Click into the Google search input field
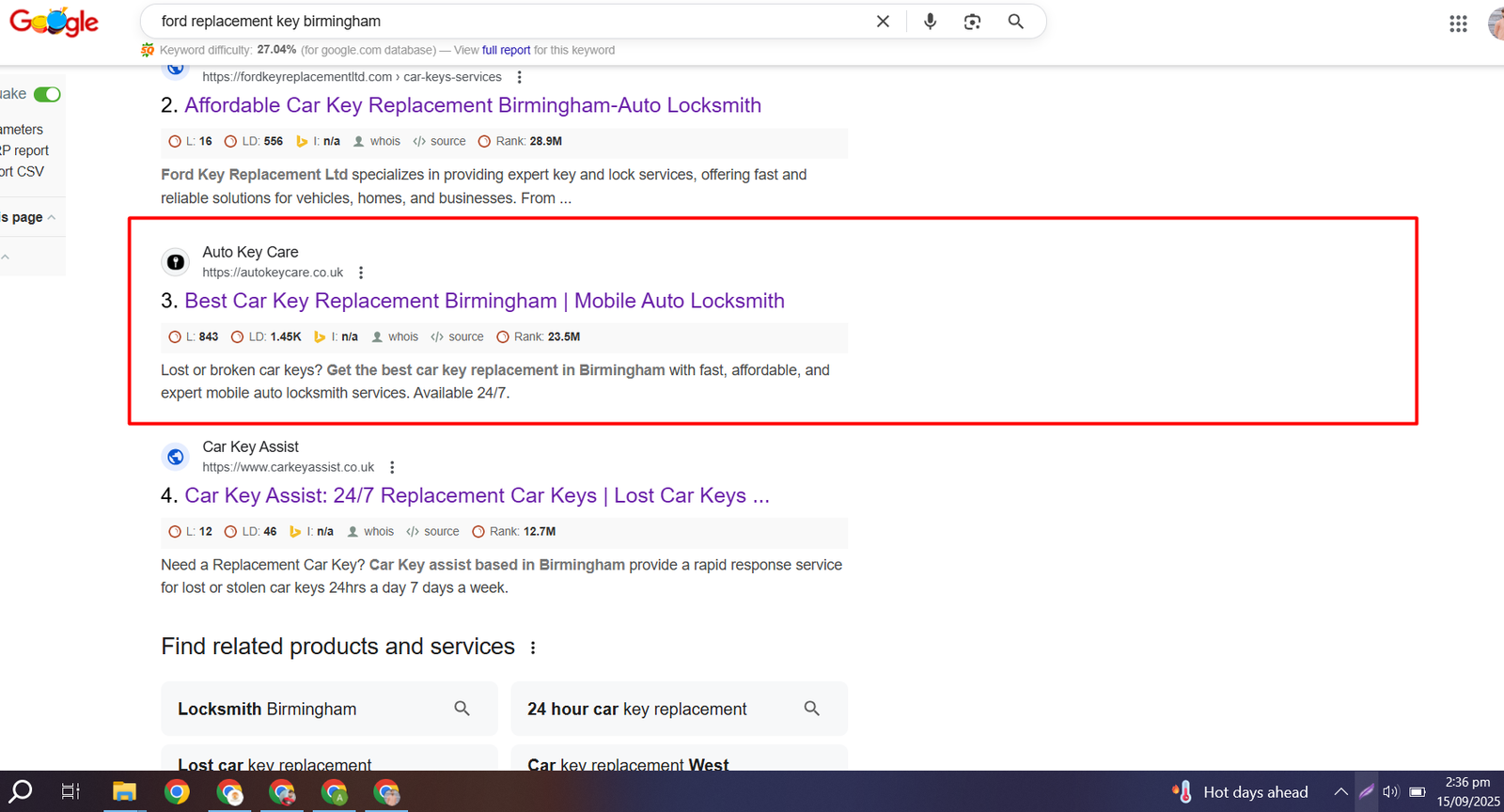 (x=508, y=22)
